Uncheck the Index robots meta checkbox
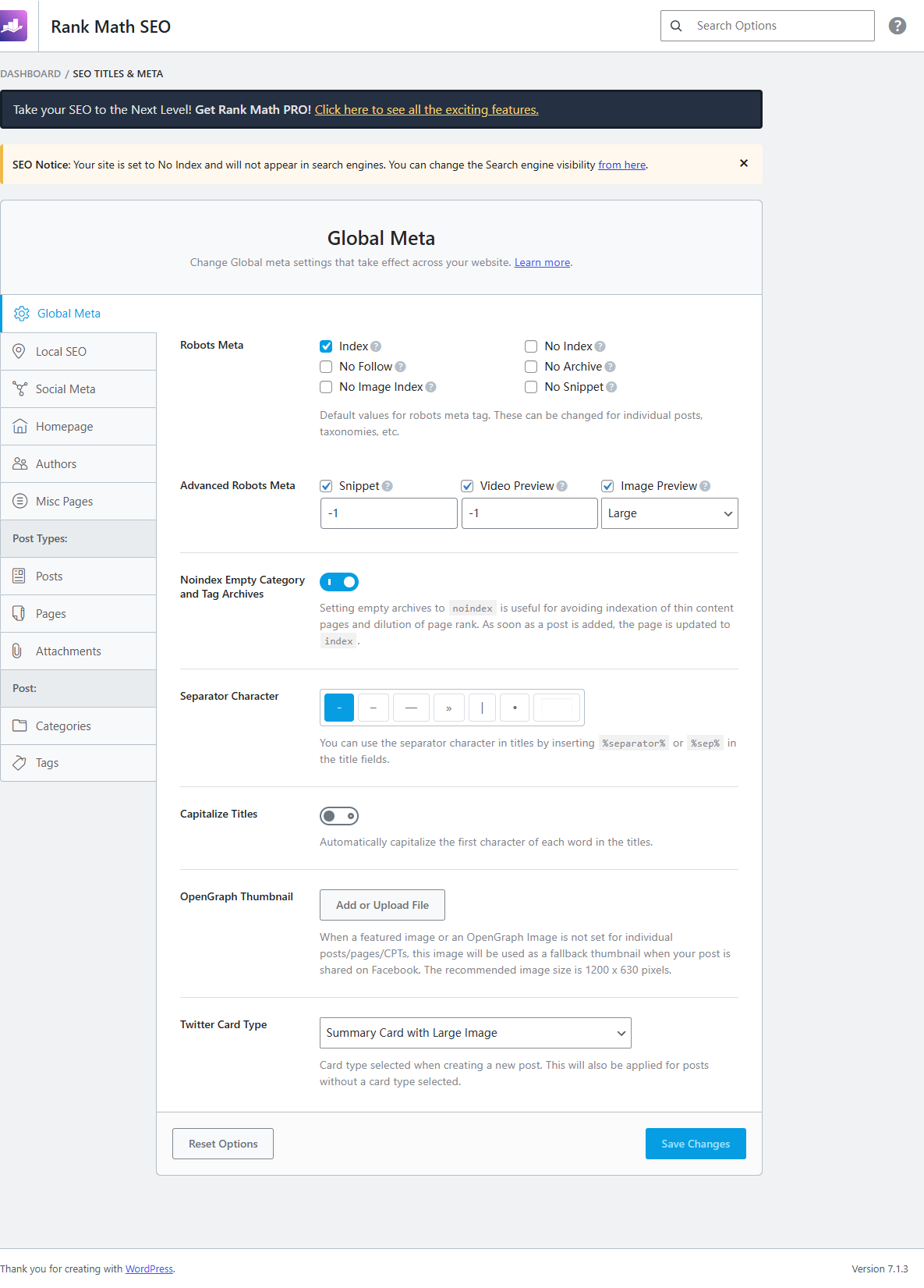Viewport: 924px width, 1288px height. pos(326,346)
